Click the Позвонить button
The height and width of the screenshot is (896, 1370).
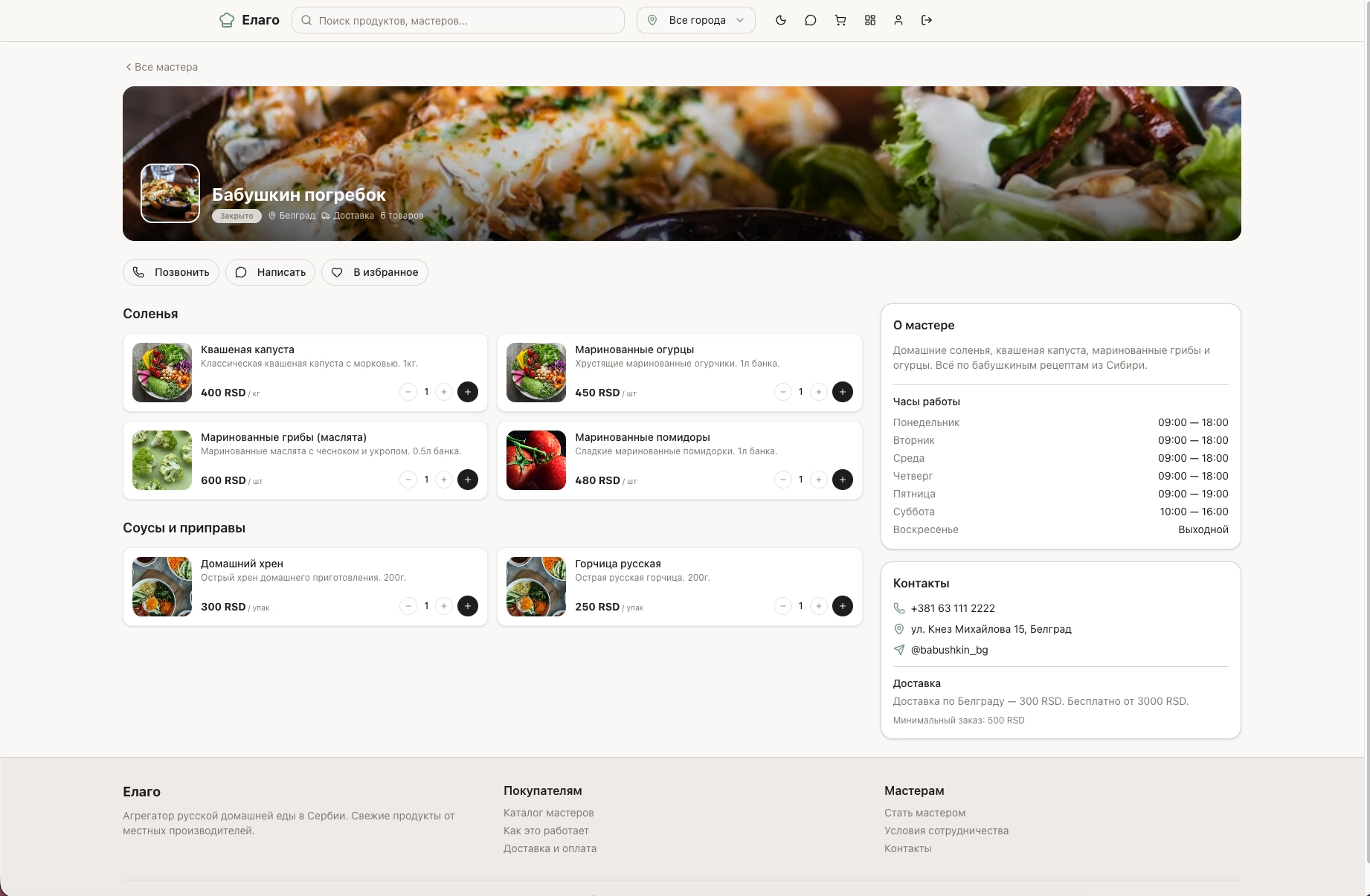tap(171, 272)
